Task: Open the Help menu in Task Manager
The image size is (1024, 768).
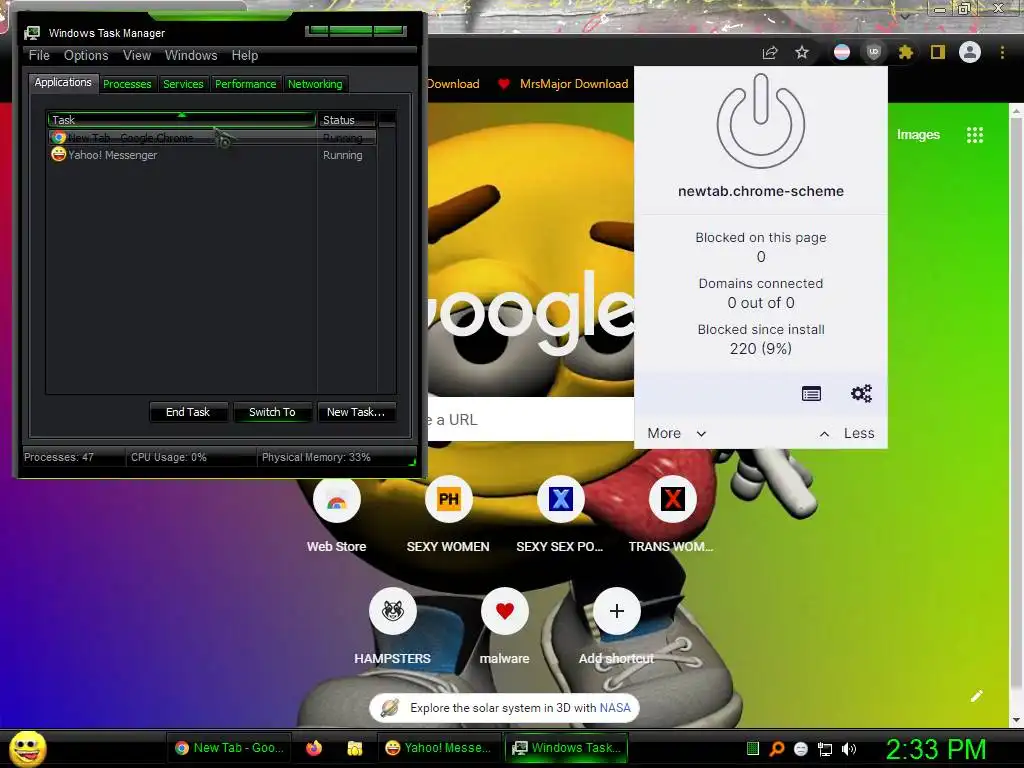Action: (245, 56)
